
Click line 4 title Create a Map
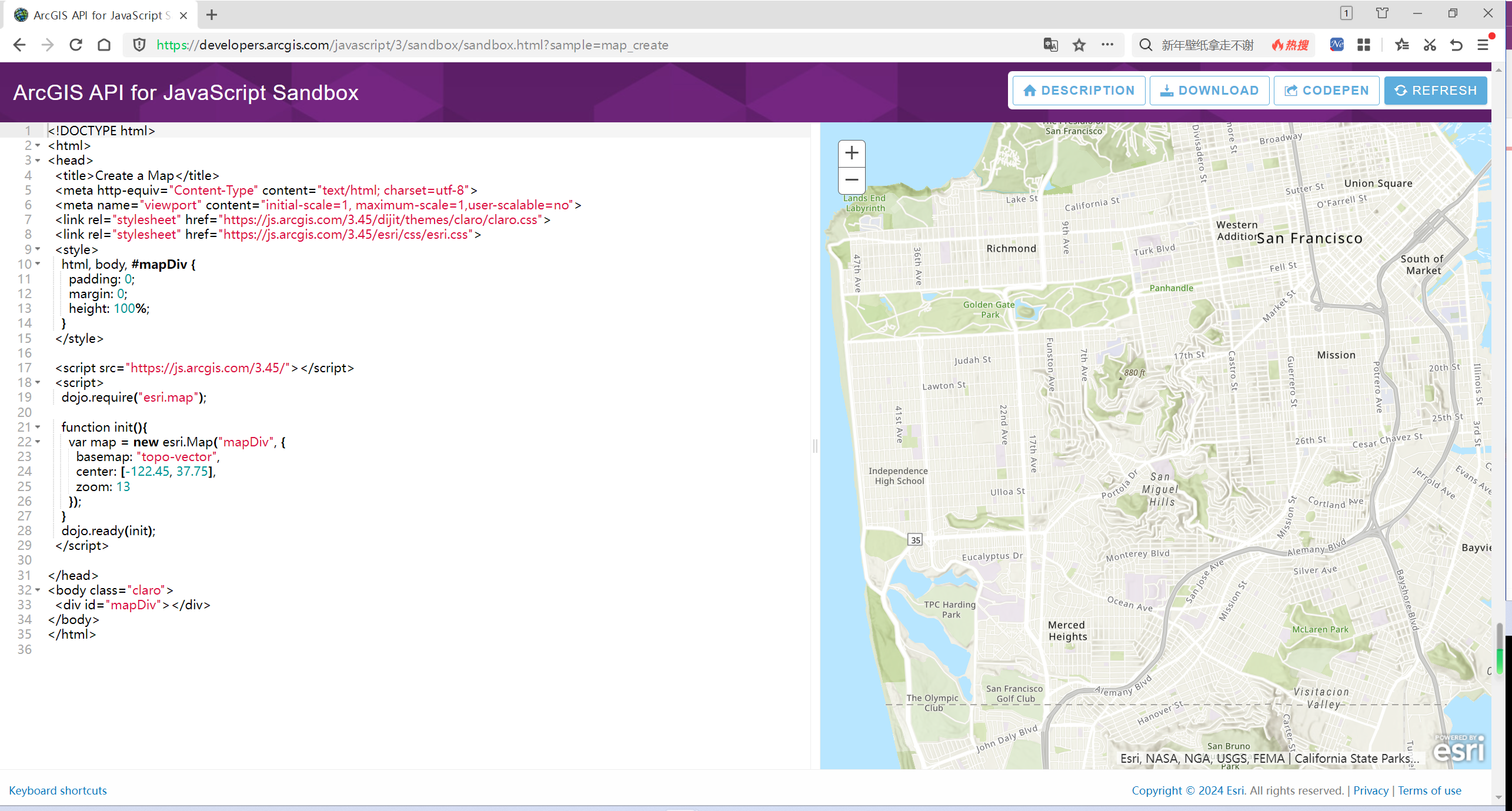tap(138, 175)
